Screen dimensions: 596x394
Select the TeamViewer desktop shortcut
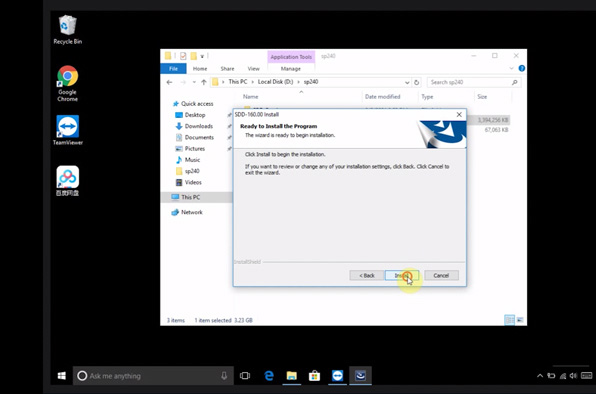click(x=68, y=130)
